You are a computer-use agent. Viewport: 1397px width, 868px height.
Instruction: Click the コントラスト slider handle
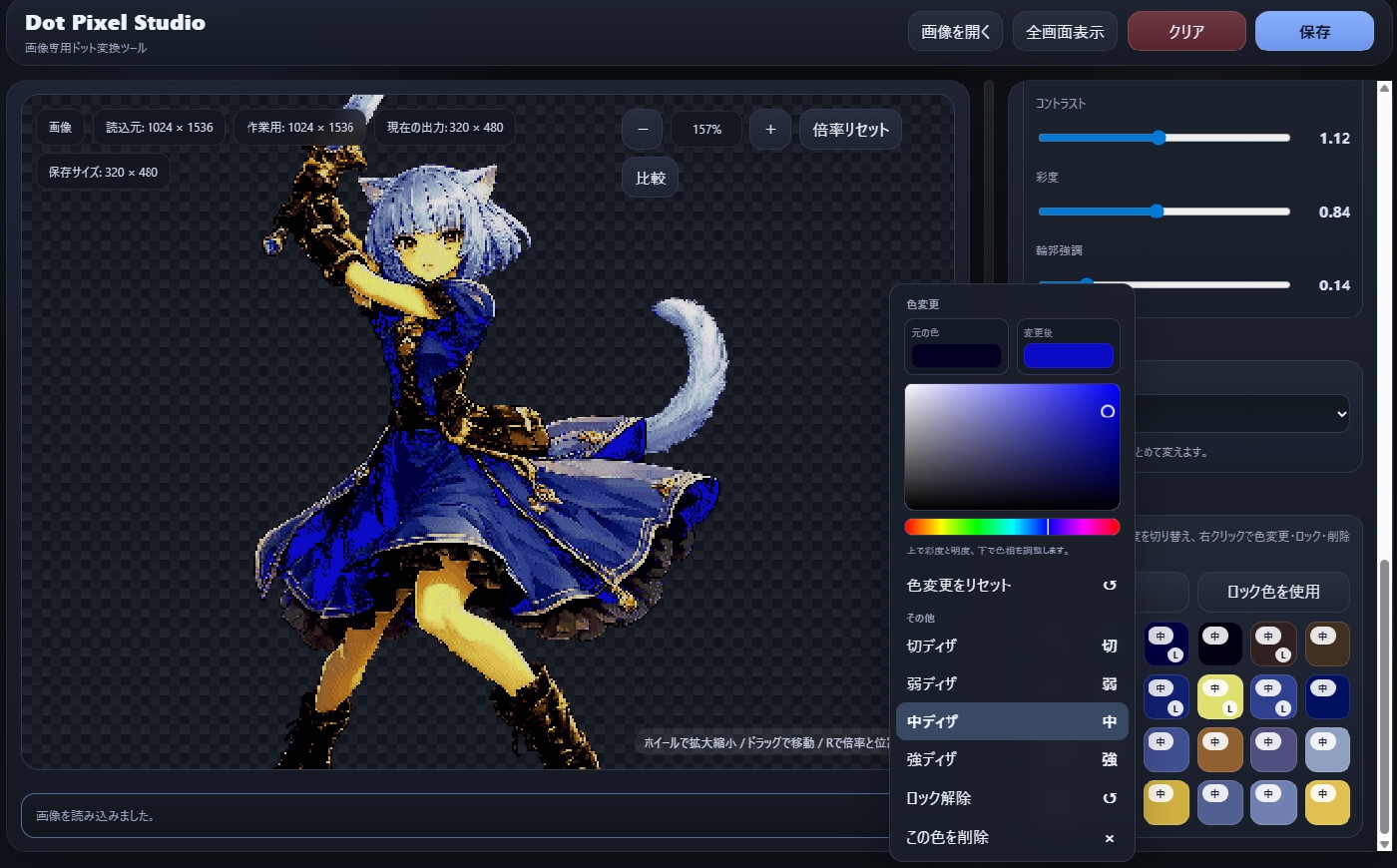[1159, 138]
